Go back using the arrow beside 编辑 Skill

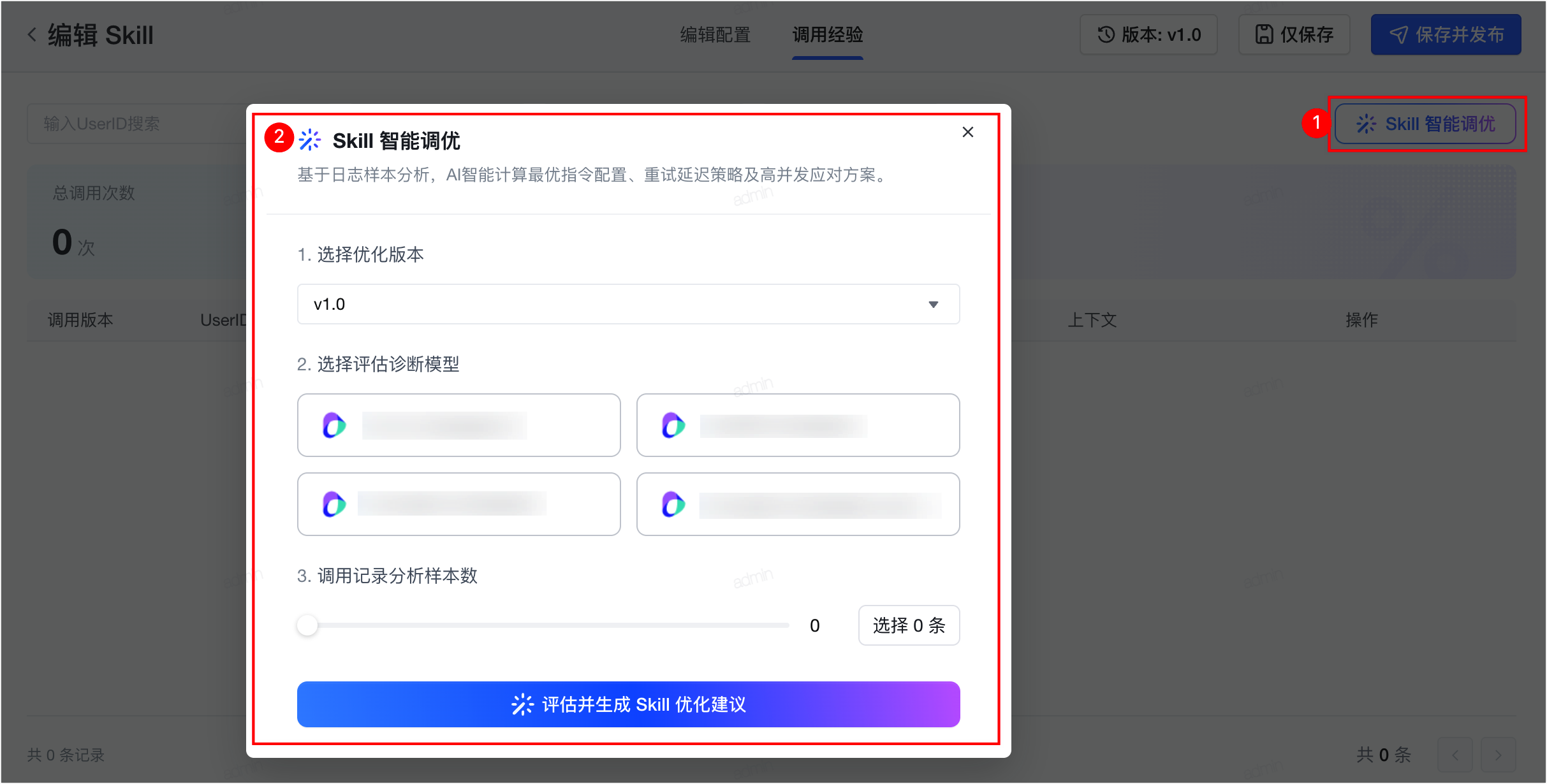[33, 34]
